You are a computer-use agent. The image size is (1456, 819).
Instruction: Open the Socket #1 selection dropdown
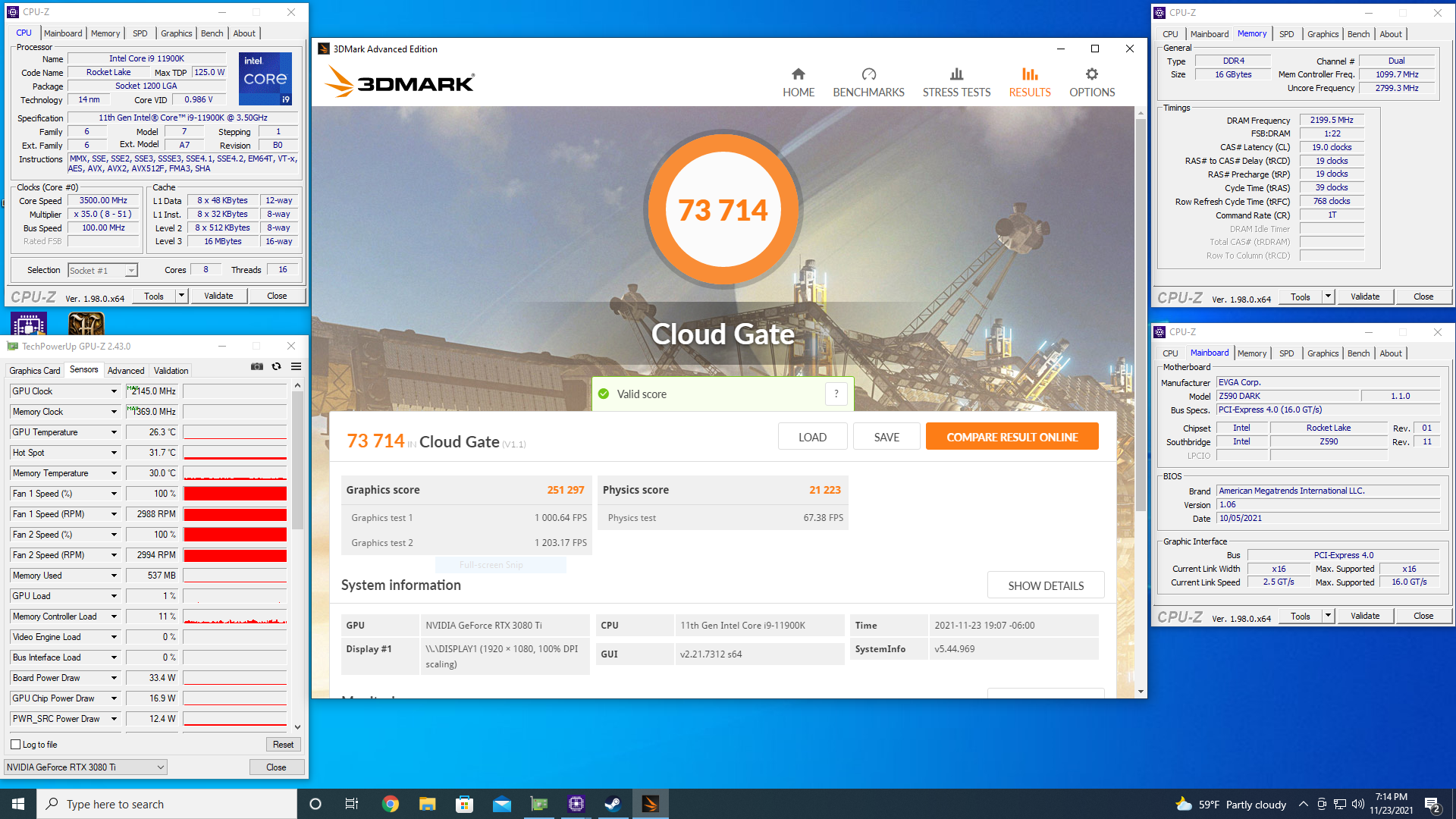(102, 271)
